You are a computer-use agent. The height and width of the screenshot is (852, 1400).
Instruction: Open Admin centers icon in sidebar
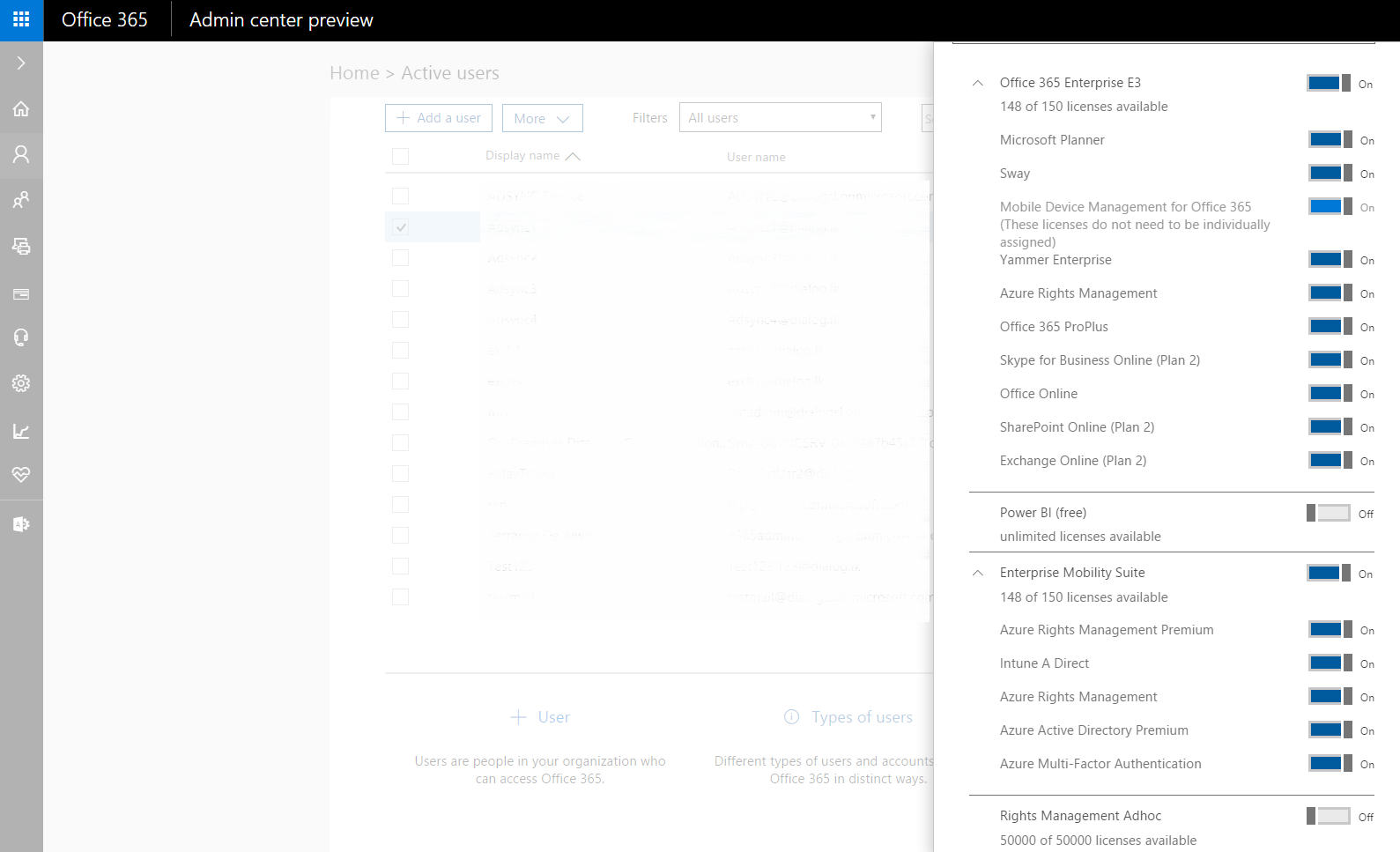pyautogui.click(x=21, y=524)
